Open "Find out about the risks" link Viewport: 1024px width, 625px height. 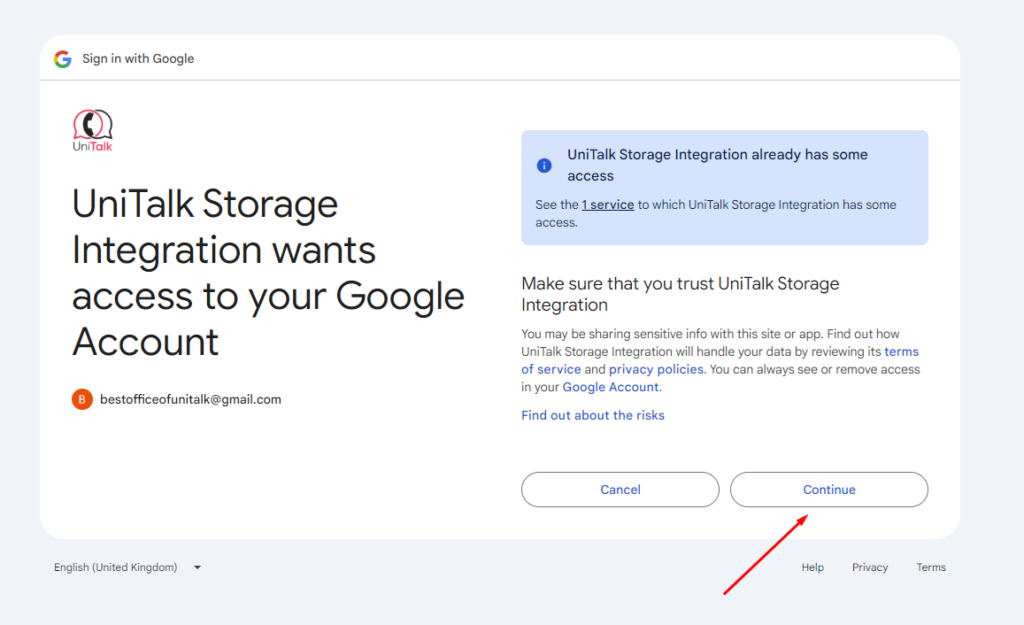[593, 415]
